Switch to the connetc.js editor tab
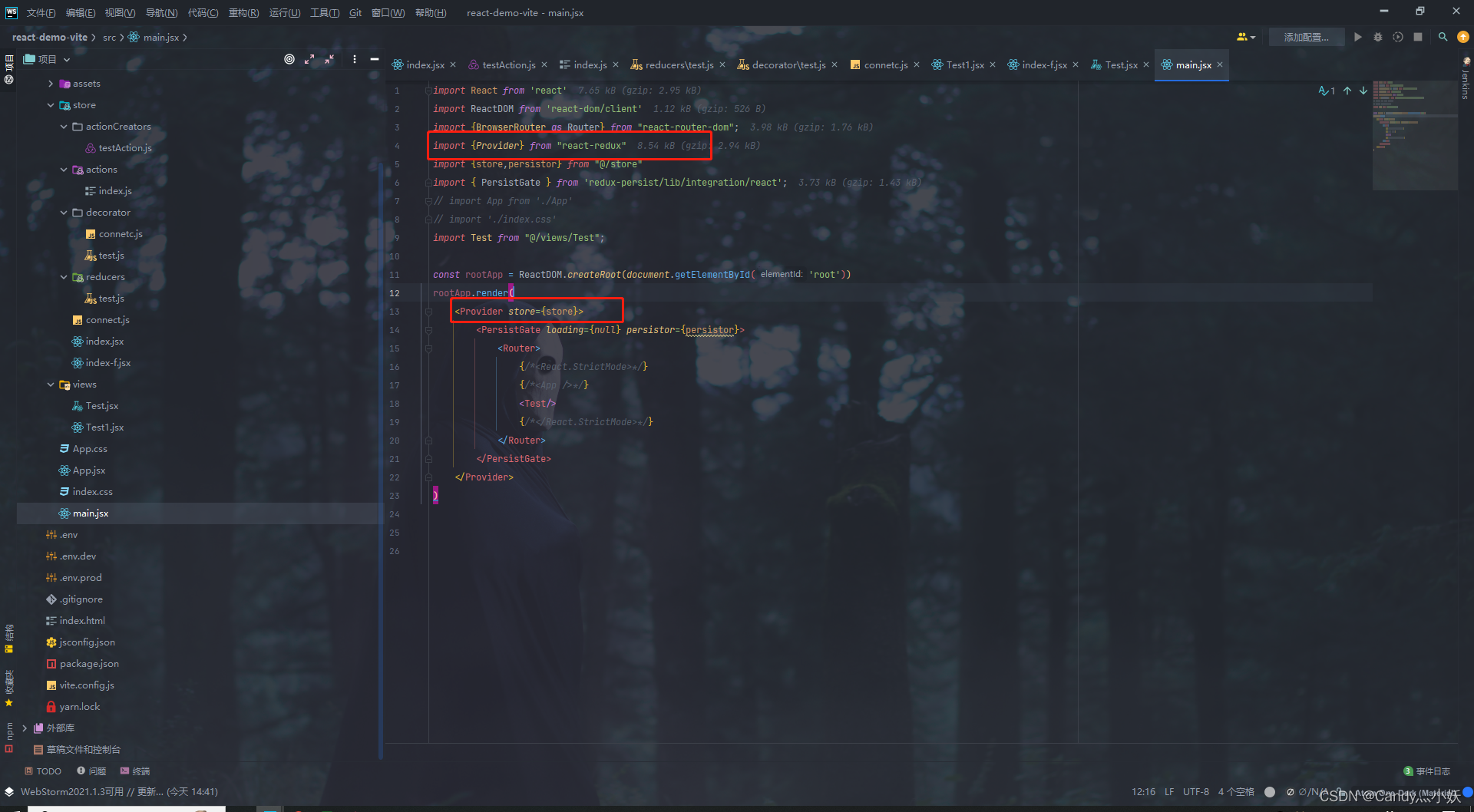This screenshot has width=1474, height=812. point(884,64)
